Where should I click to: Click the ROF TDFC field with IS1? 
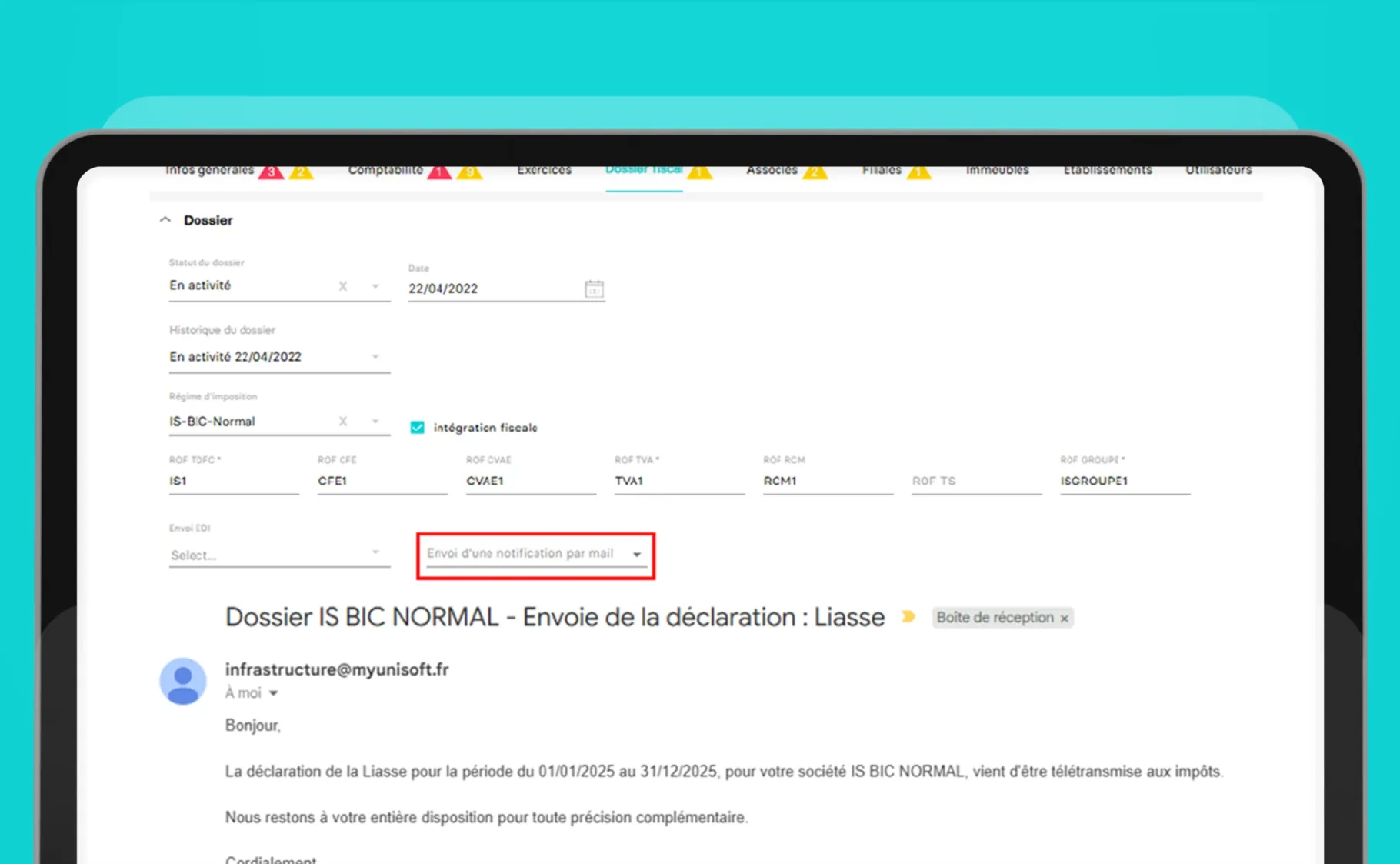(x=234, y=481)
